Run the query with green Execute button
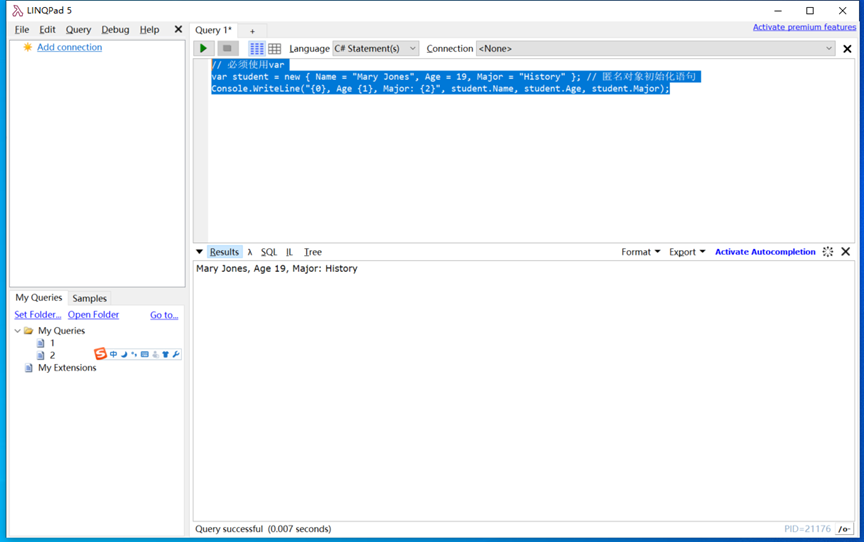This screenshot has height=542, width=864. point(203,48)
